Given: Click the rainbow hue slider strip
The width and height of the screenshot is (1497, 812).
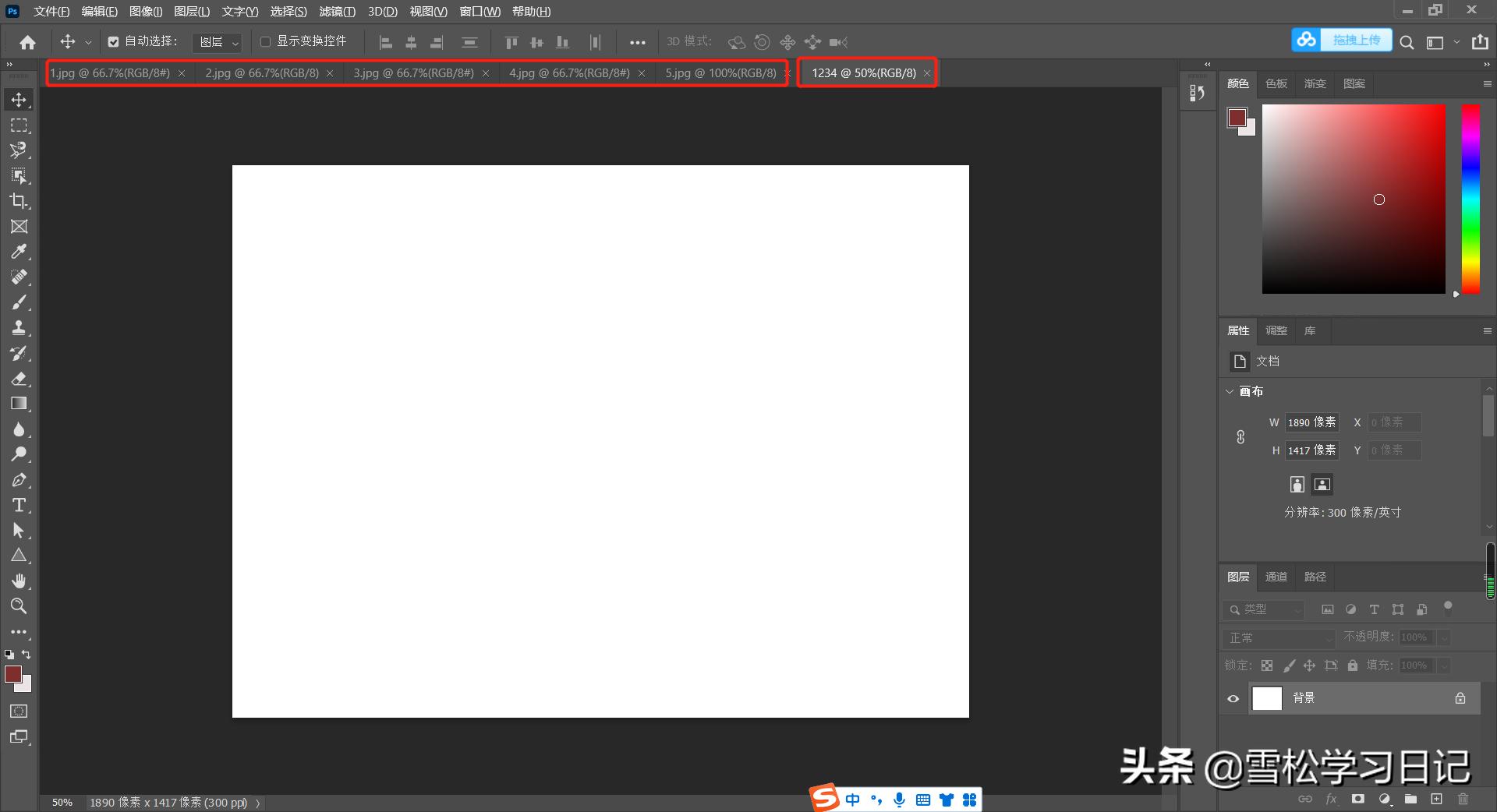Looking at the screenshot, I should click(x=1470, y=199).
